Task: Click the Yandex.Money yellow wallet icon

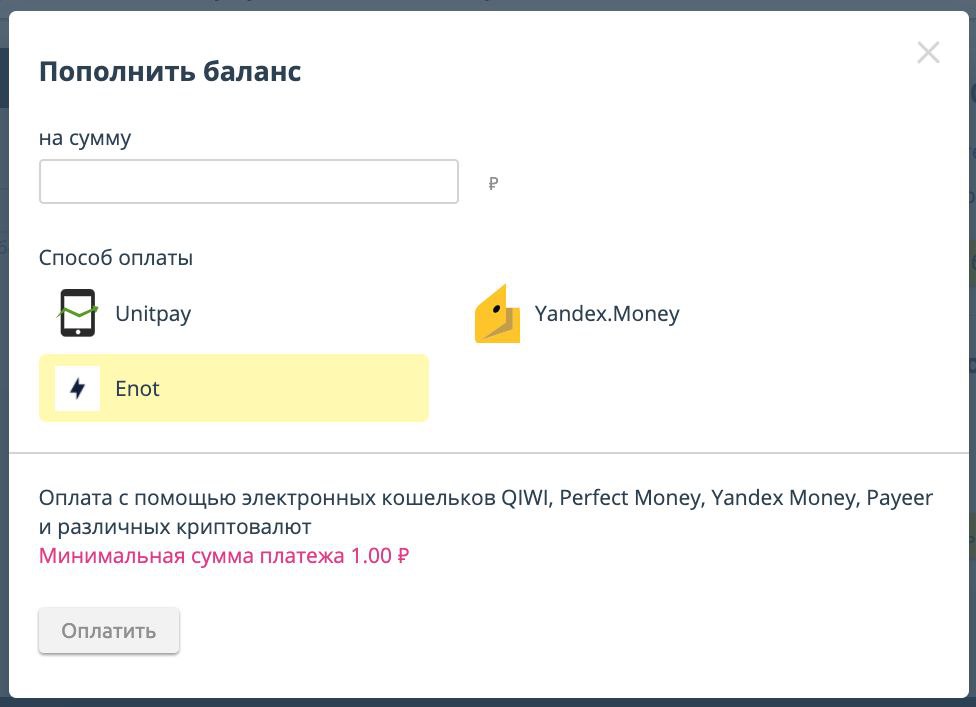Action: (x=497, y=314)
